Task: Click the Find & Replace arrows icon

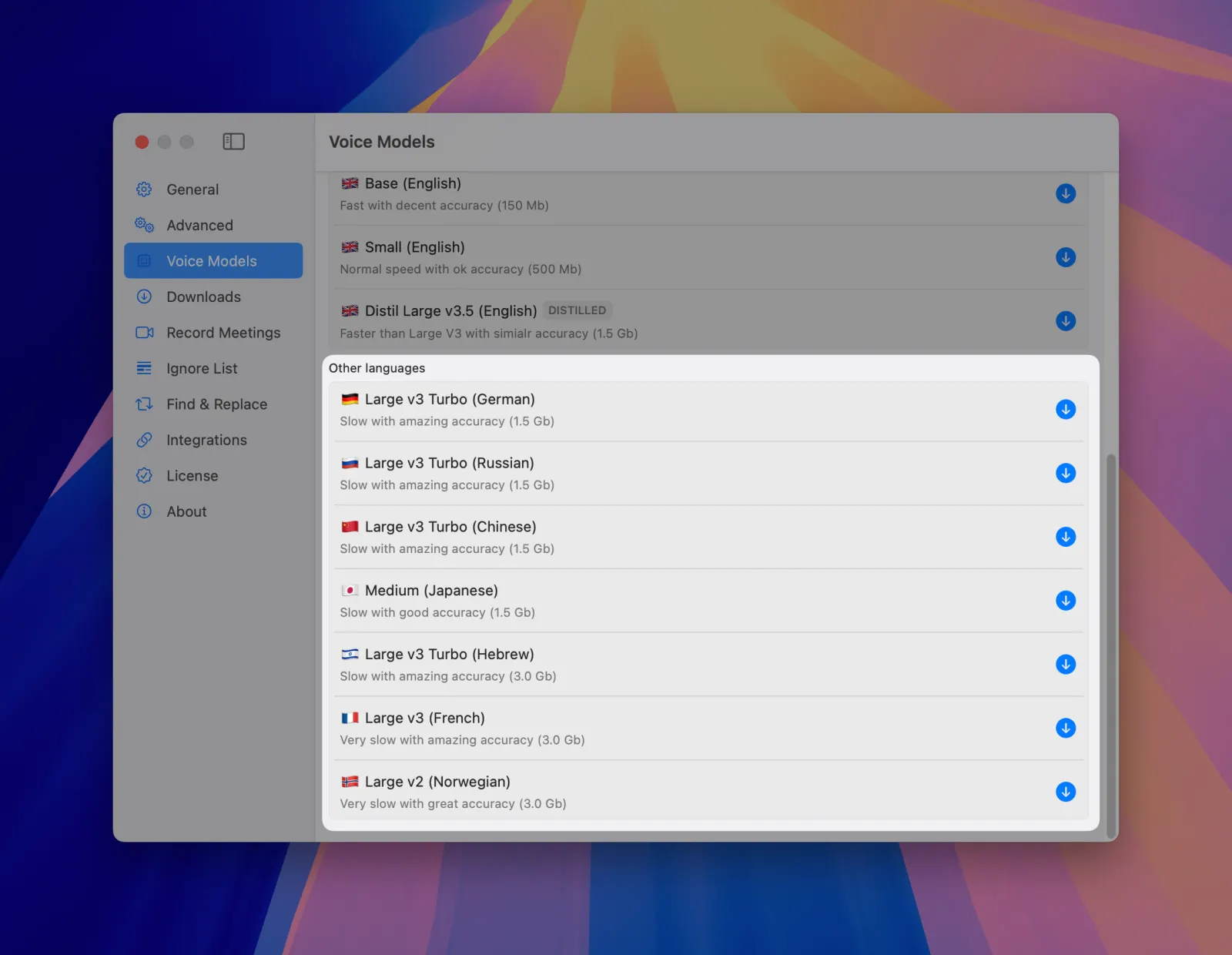Action: (x=144, y=404)
